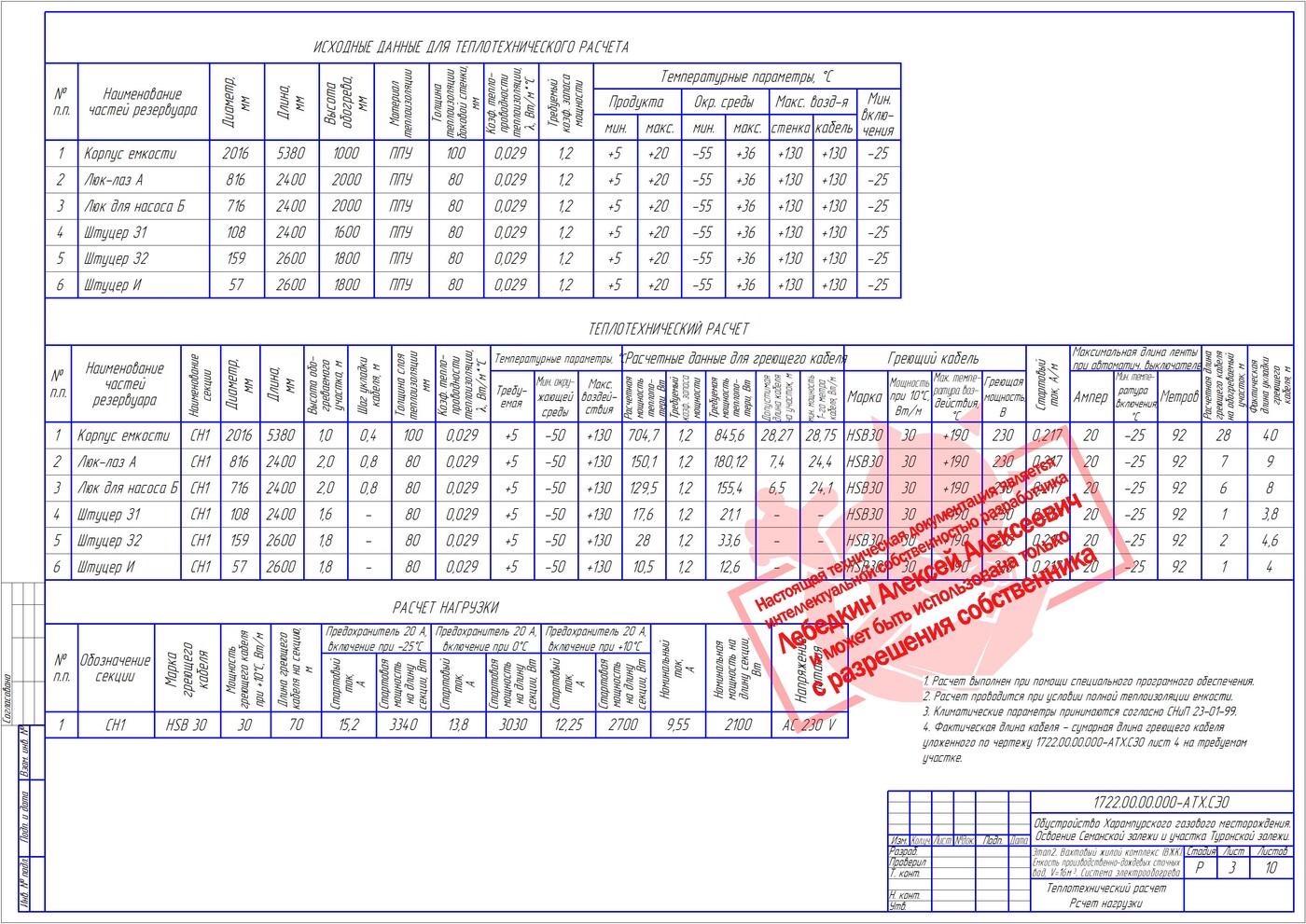Select the "AC 230 V" voltage cell

pos(809,724)
